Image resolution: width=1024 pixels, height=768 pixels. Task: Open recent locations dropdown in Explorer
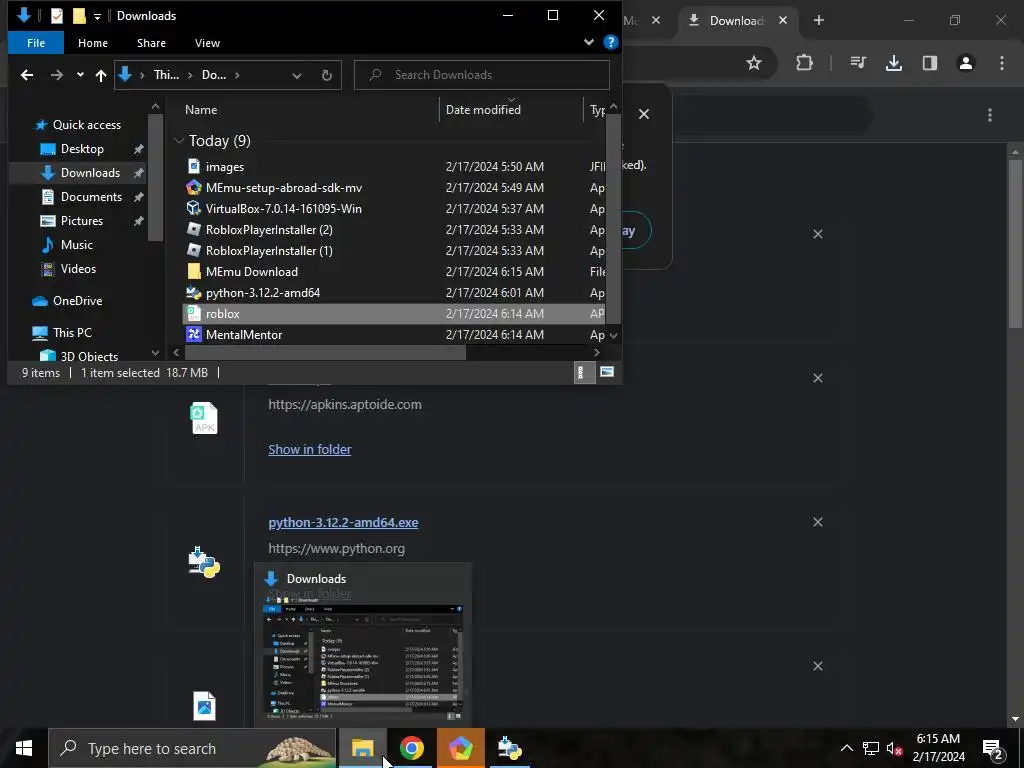pos(80,75)
